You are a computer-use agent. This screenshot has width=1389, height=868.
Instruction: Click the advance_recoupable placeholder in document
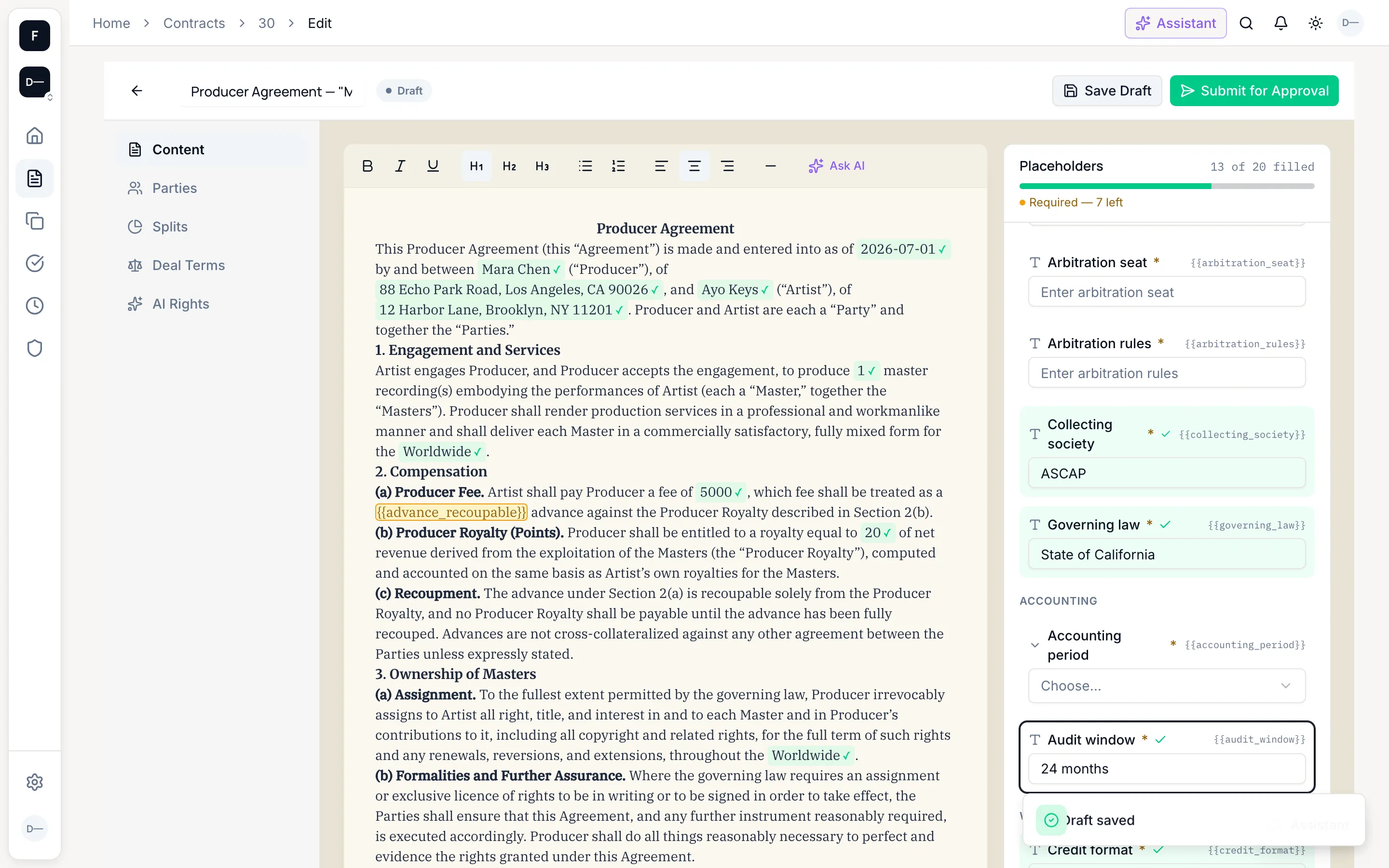451,512
